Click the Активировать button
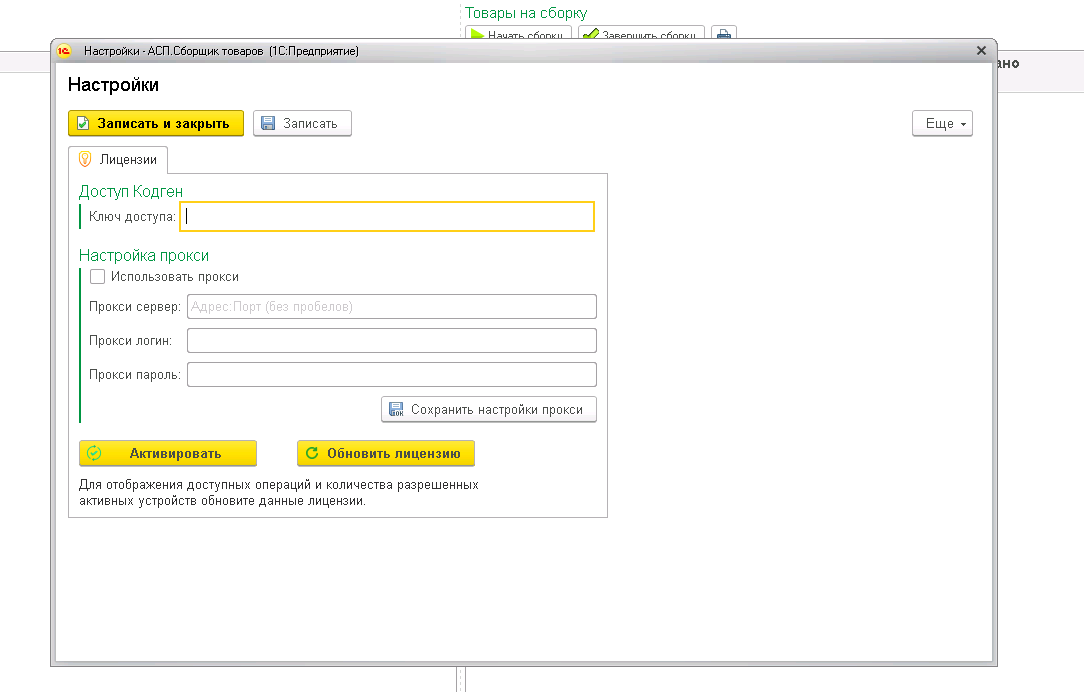 pyautogui.click(x=168, y=453)
